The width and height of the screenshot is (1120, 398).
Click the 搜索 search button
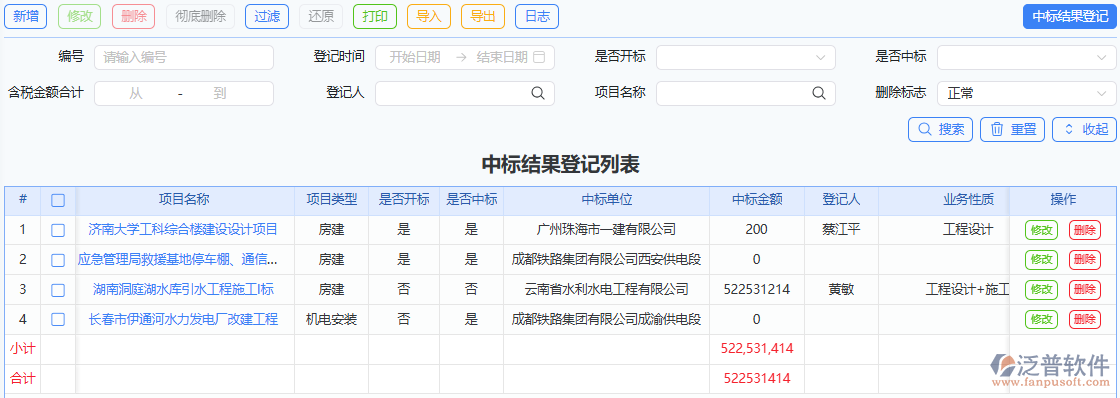pyautogui.click(x=941, y=129)
